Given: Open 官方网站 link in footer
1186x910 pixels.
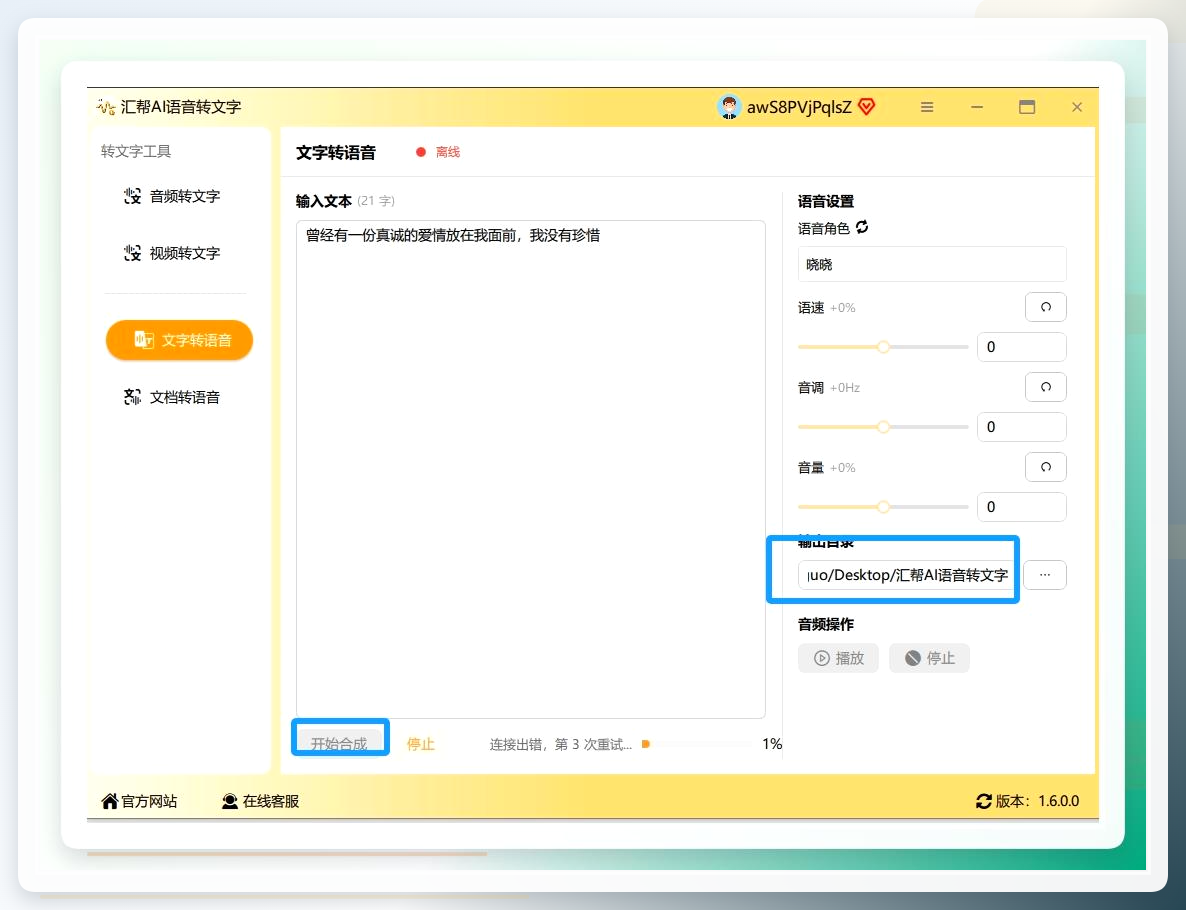Looking at the screenshot, I should coord(139,801).
